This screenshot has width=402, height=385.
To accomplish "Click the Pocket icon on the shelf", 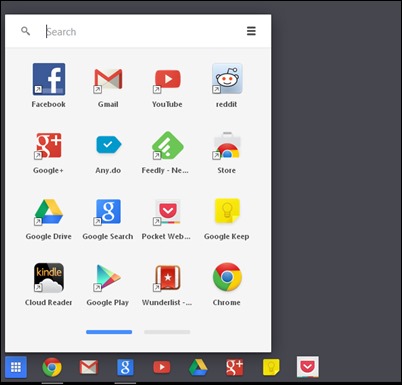I will 308,367.
